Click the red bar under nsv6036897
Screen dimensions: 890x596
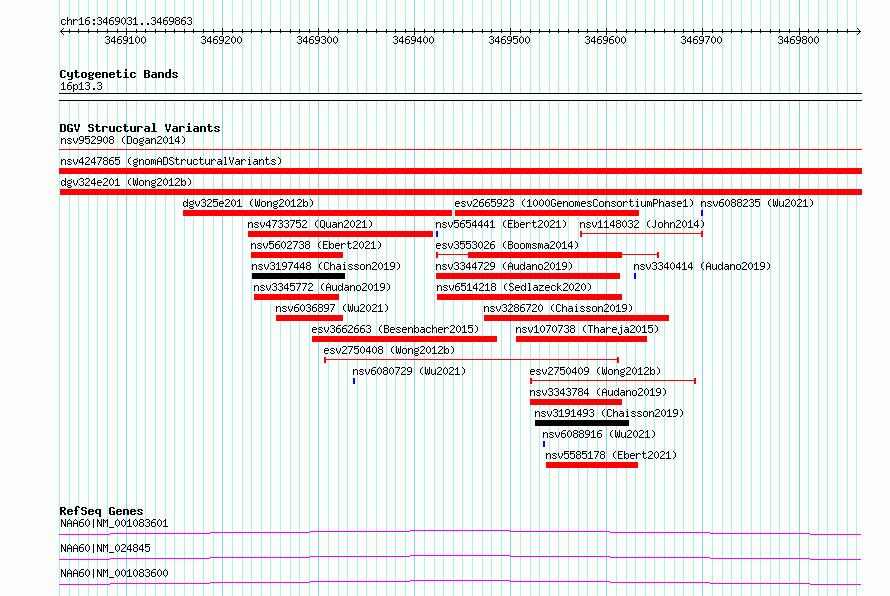coord(309,318)
